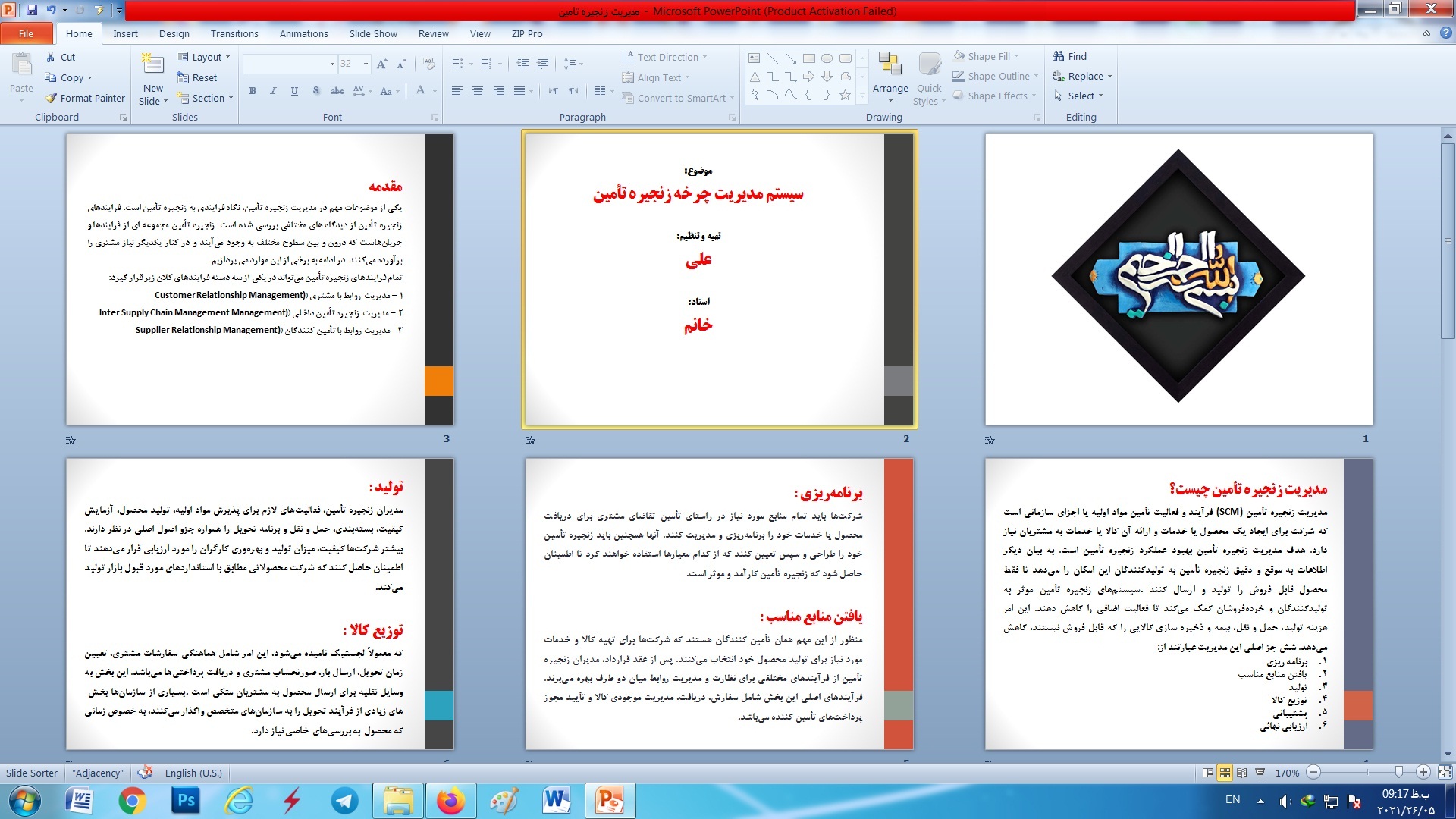Screen dimensions: 1456x819
Task: Click Format Painter
Action: pos(85,98)
